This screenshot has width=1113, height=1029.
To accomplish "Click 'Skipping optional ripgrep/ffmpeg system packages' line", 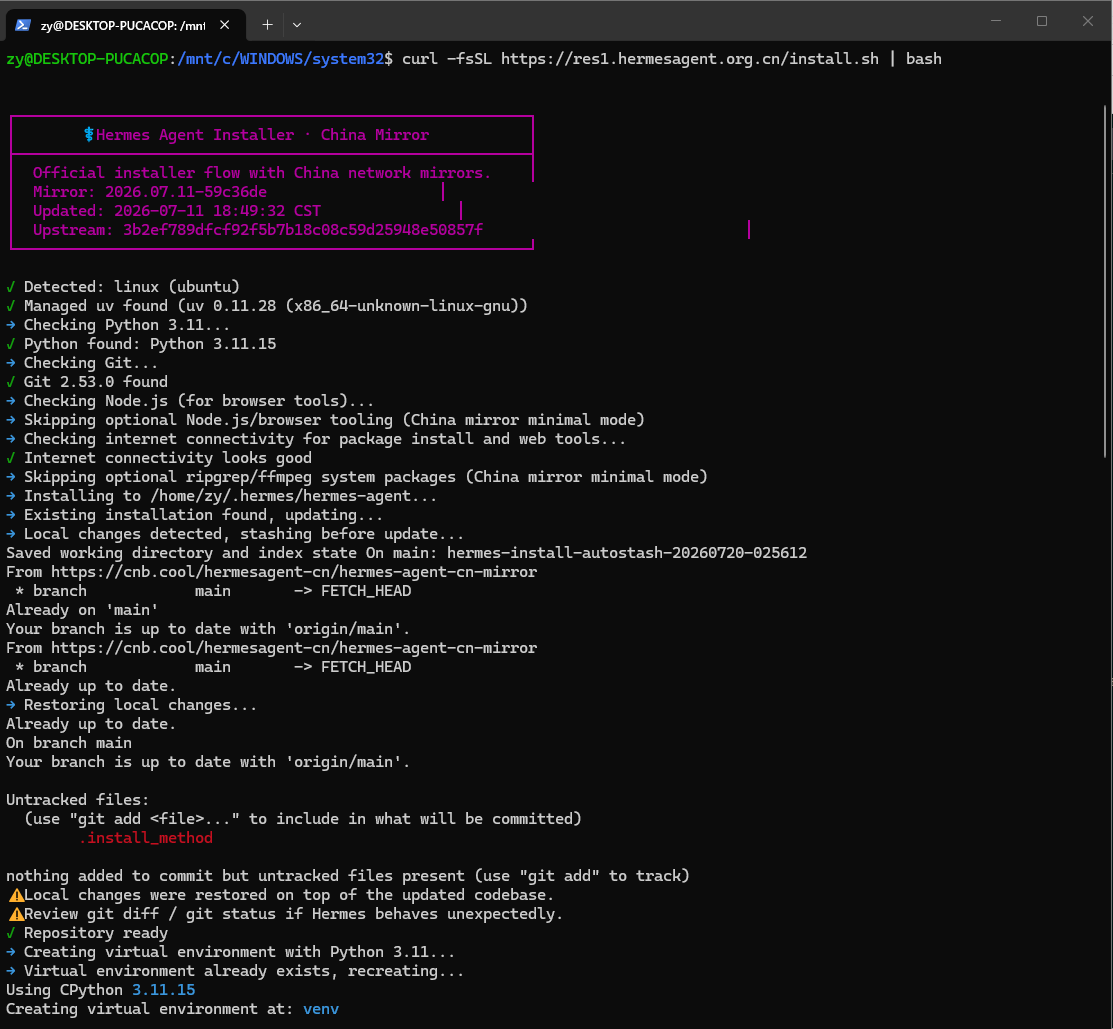I will [x=357, y=477].
